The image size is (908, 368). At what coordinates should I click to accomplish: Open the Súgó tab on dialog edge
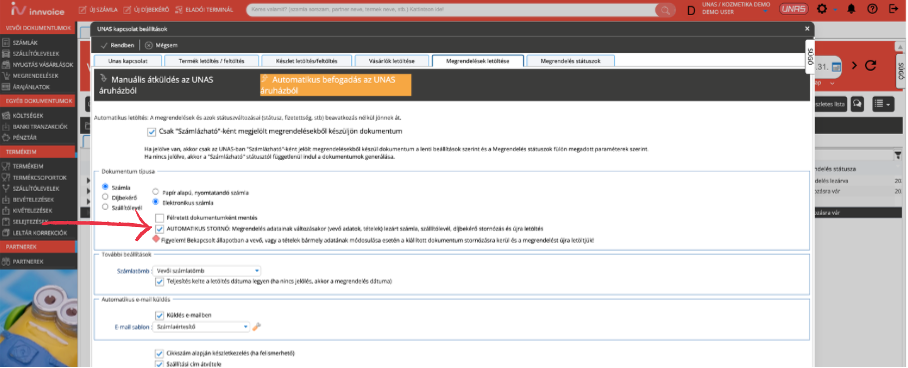coord(810,57)
